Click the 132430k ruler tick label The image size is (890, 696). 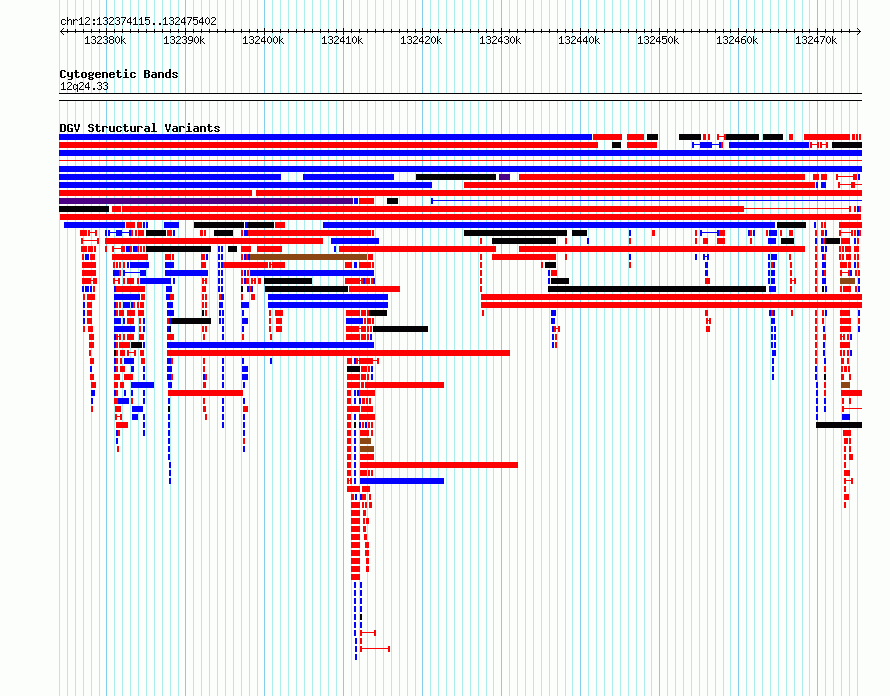(500, 40)
